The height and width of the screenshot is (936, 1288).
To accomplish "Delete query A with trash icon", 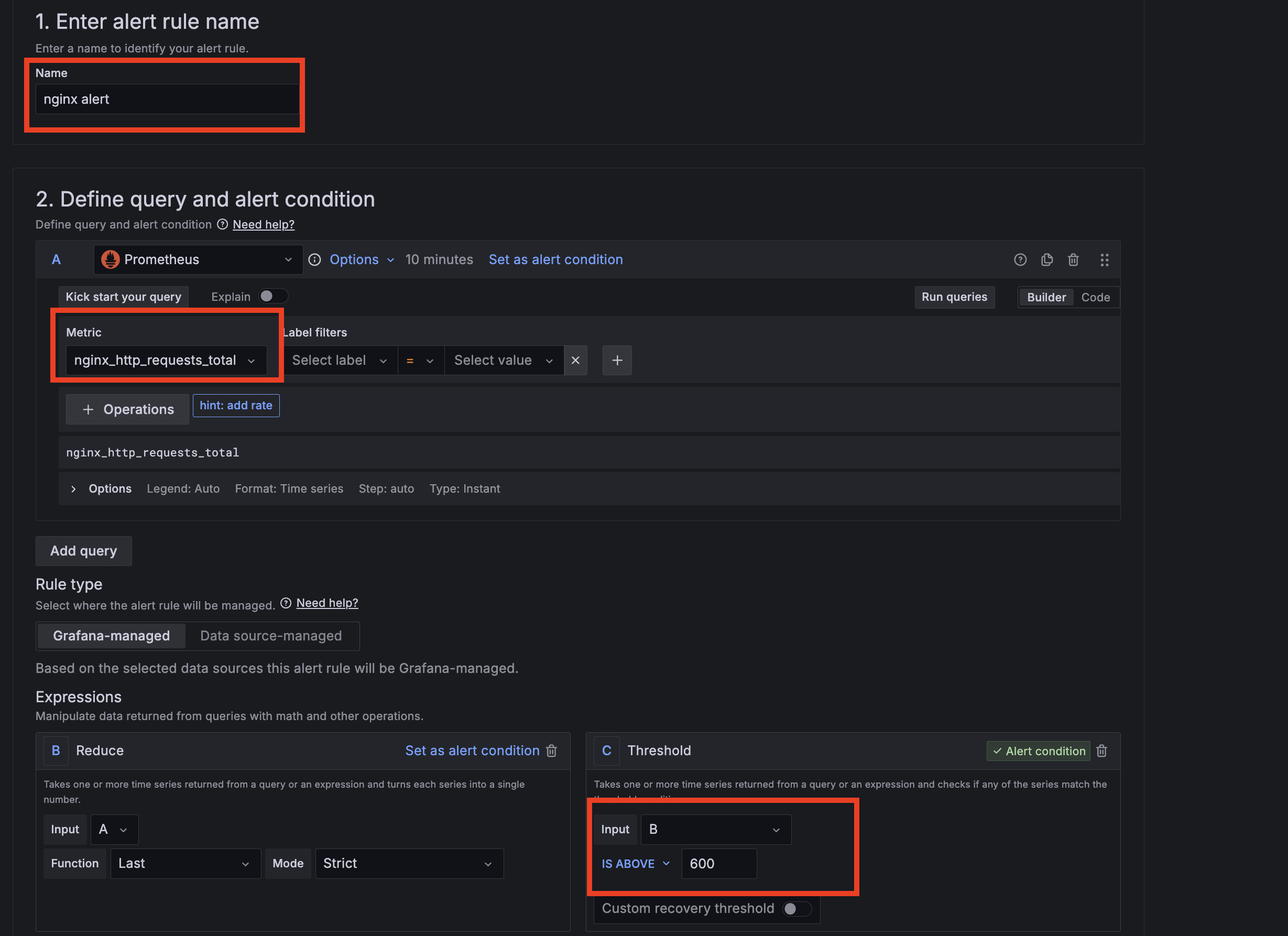I will coord(1073,259).
